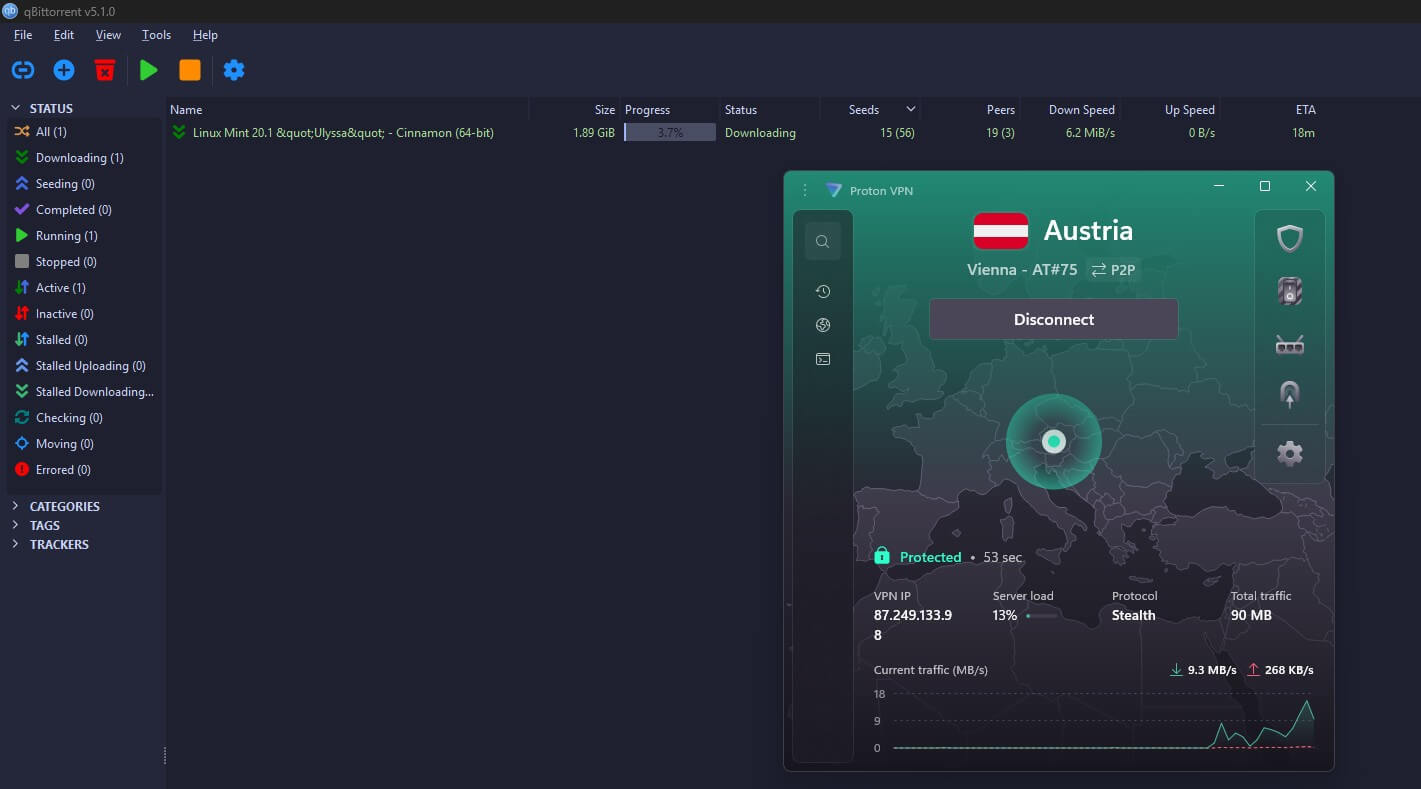Collapse the STATUS filter section
Viewport: 1421px width, 789px height.
click(x=15, y=108)
